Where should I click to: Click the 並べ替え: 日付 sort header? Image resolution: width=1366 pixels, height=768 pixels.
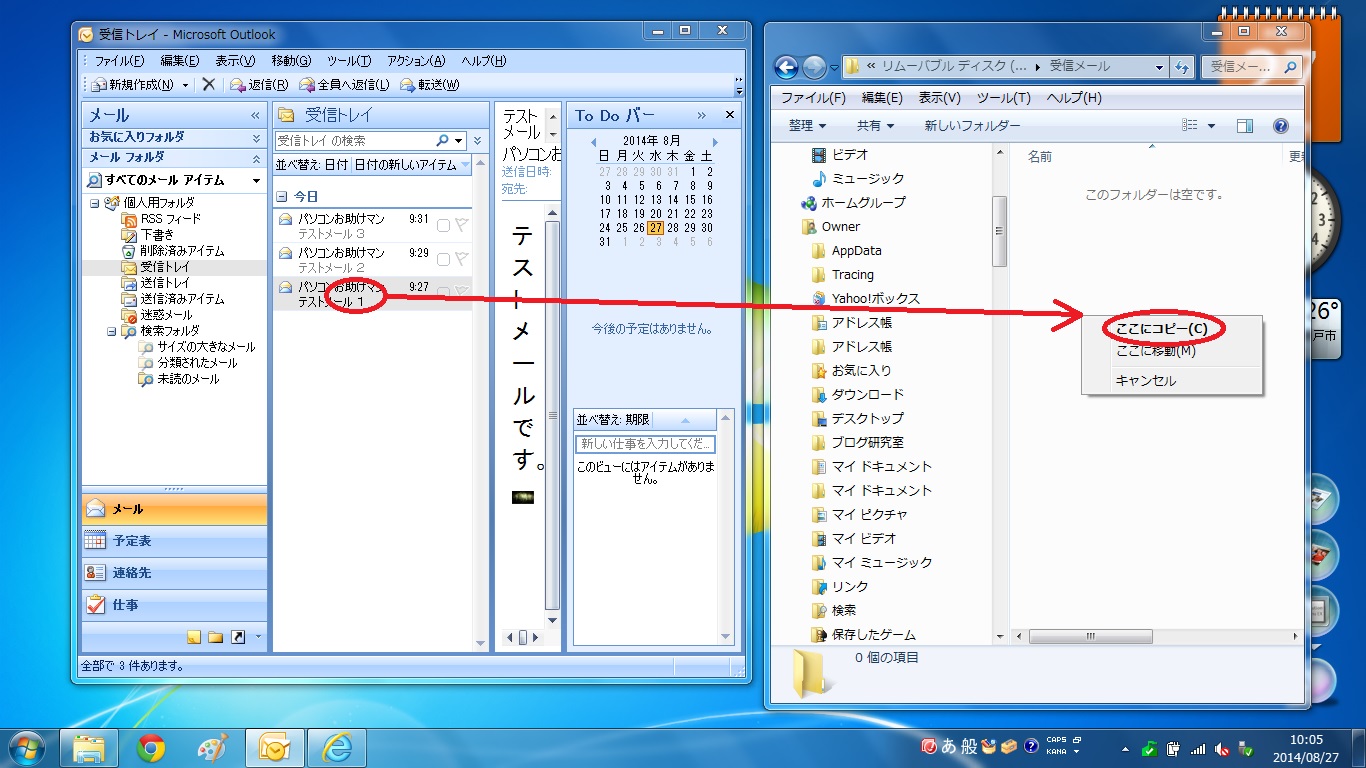click(311, 165)
